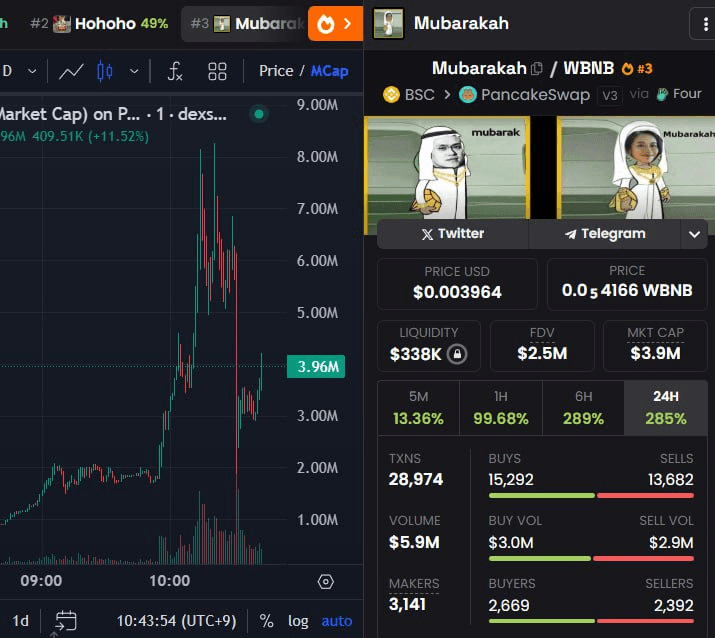The image size is (715, 638).
Task: Switch chart to Price mode
Action: 276,71
